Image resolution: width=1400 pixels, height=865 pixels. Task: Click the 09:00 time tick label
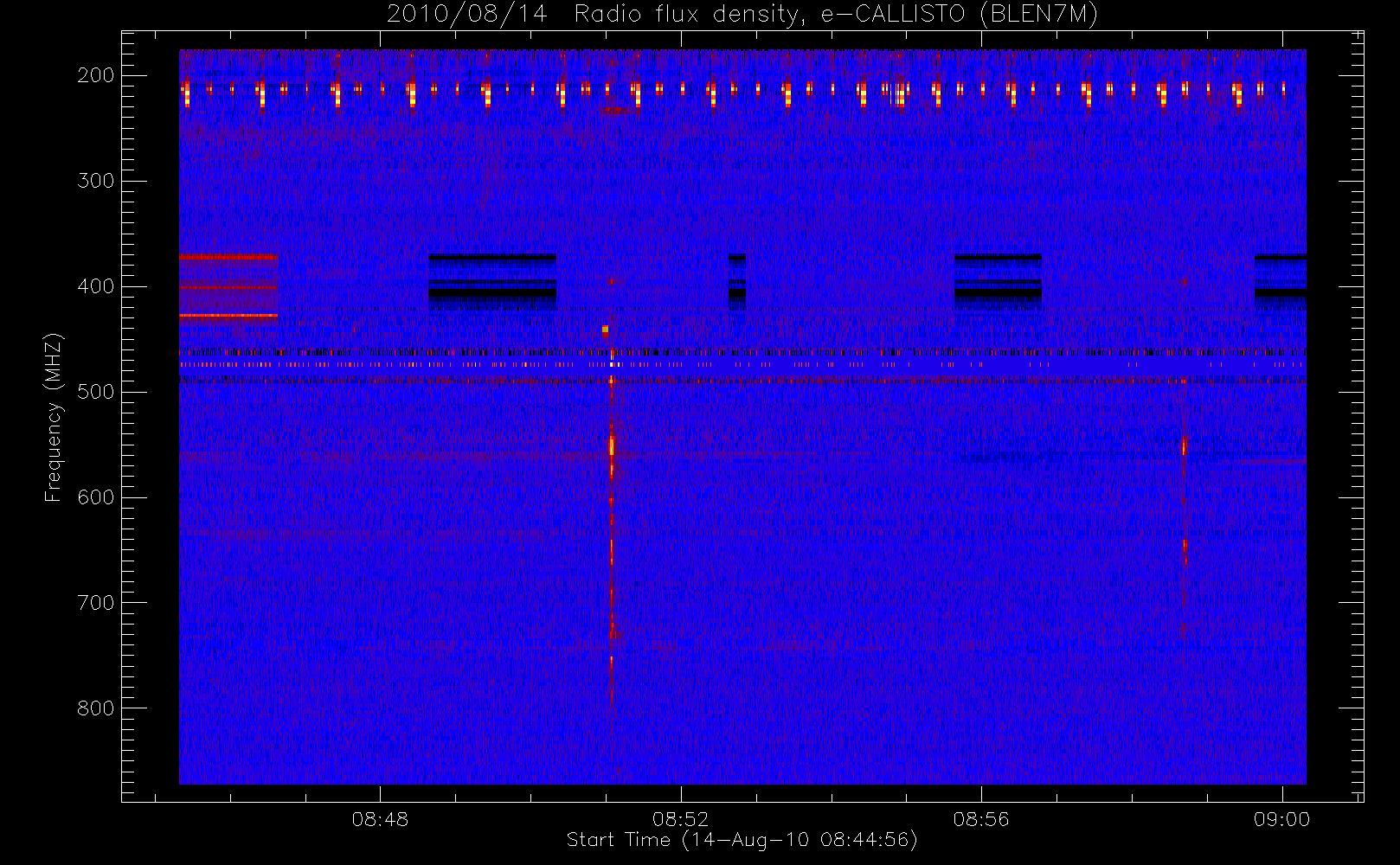[x=1281, y=819]
